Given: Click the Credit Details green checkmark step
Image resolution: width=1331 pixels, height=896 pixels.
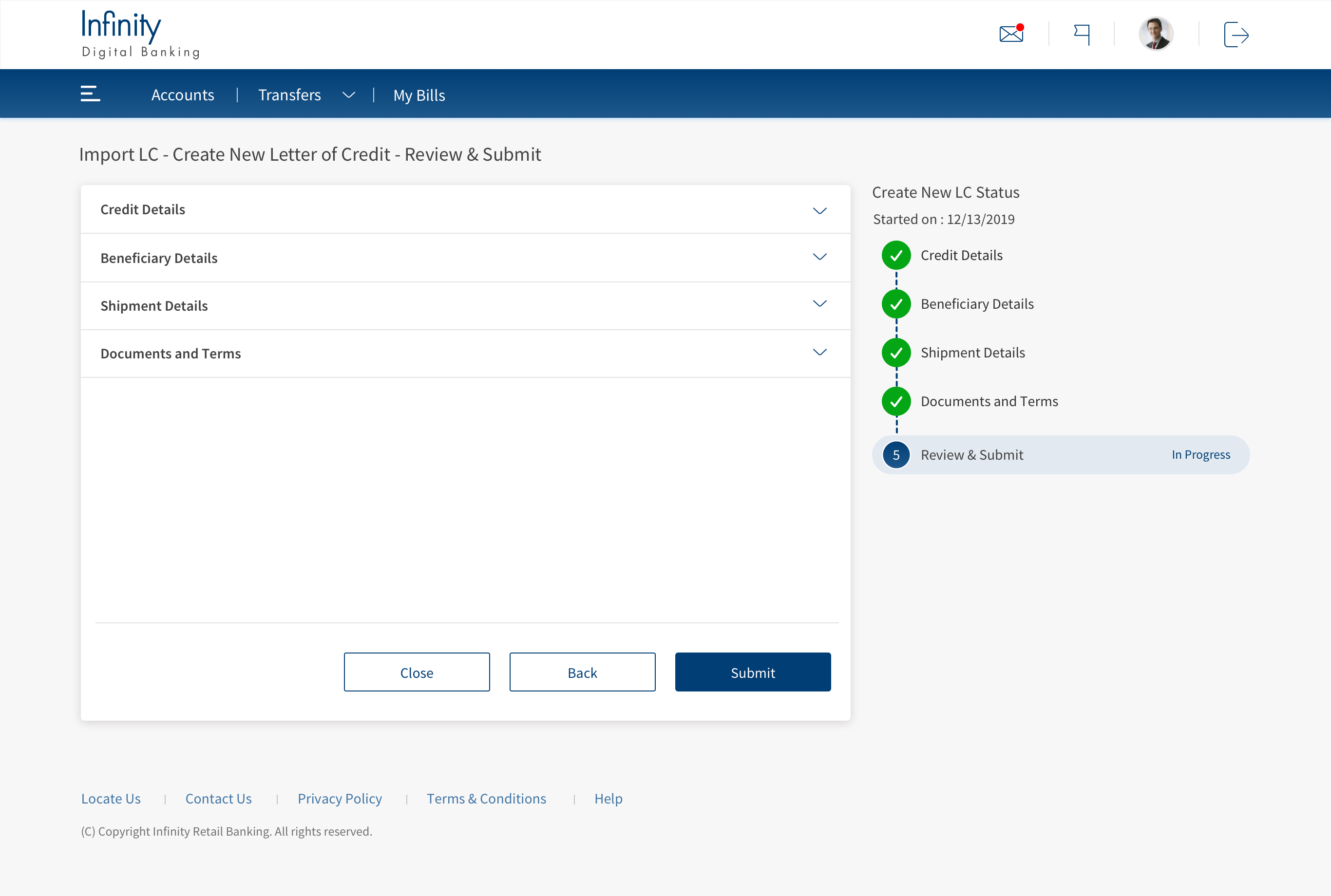Looking at the screenshot, I should [x=896, y=256].
